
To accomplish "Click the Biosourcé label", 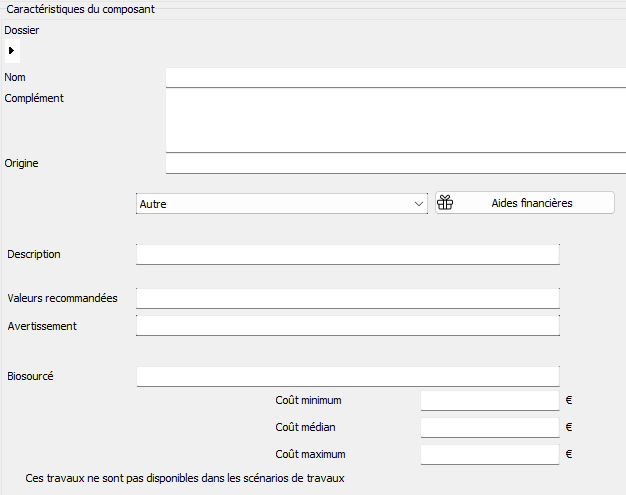I will tap(30, 376).
